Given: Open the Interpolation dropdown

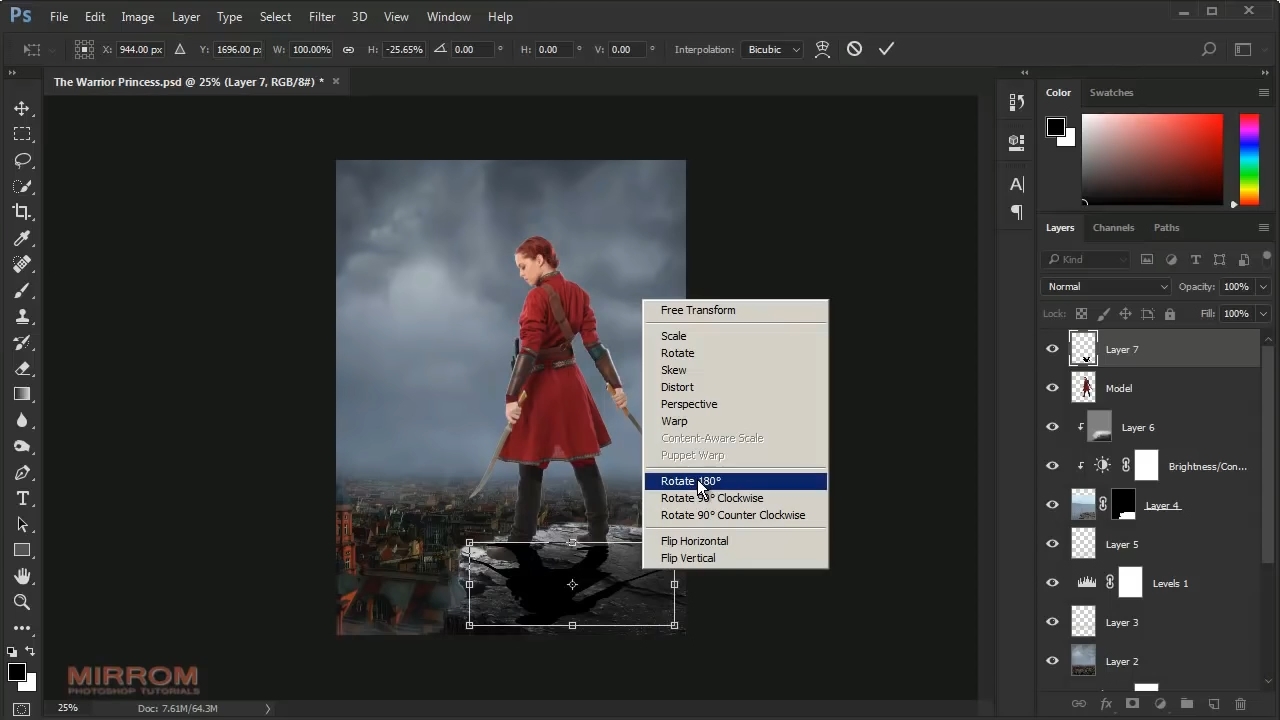Looking at the screenshot, I should 774,49.
